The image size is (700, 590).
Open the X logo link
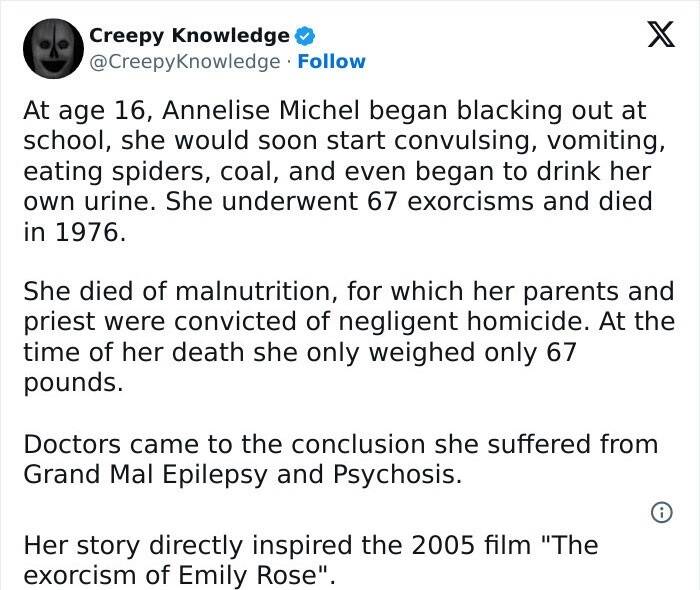661,34
